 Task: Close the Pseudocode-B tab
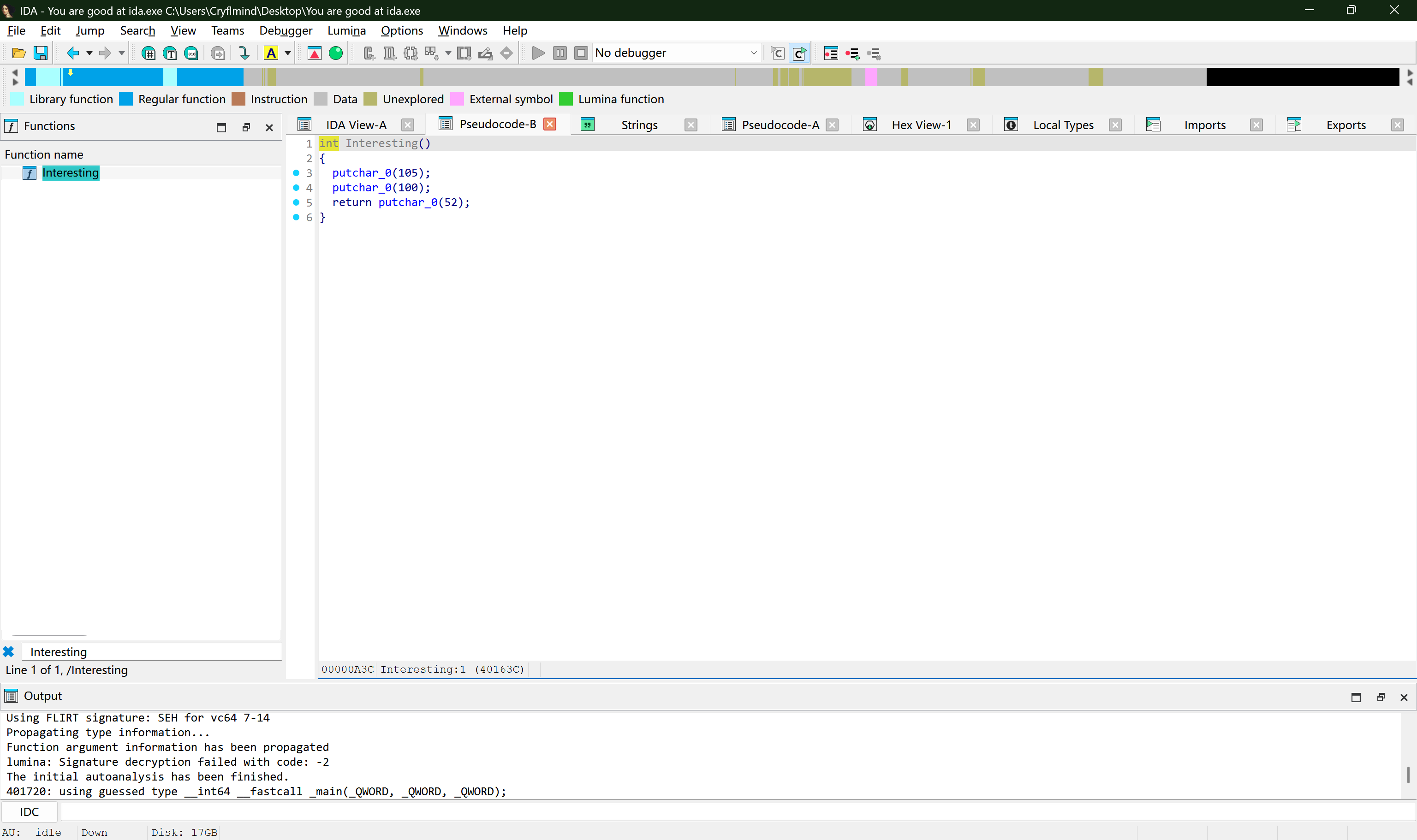pos(549,124)
